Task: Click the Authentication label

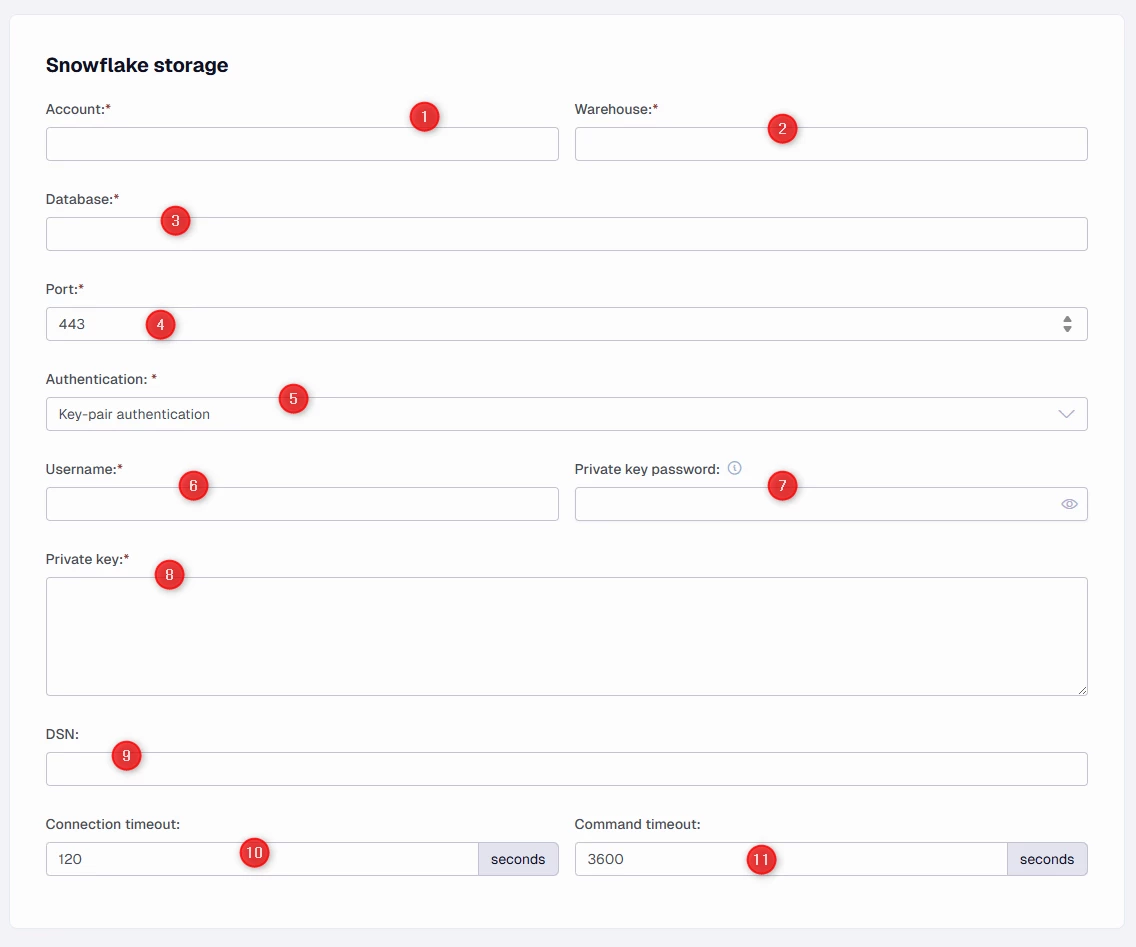Action: click(x=101, y=379)
